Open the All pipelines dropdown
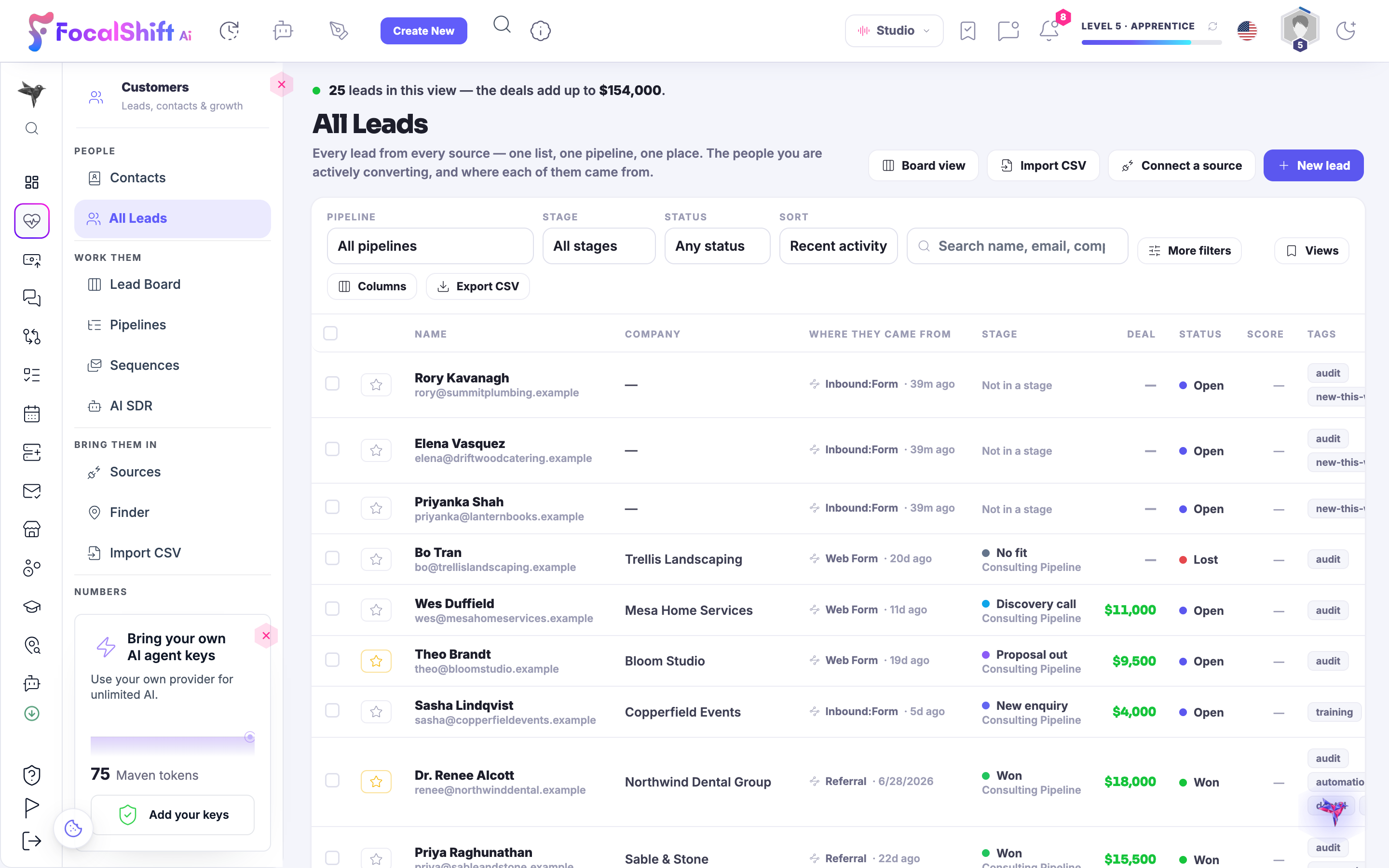This screenshot has height=868, width=1389. point(430,246)
